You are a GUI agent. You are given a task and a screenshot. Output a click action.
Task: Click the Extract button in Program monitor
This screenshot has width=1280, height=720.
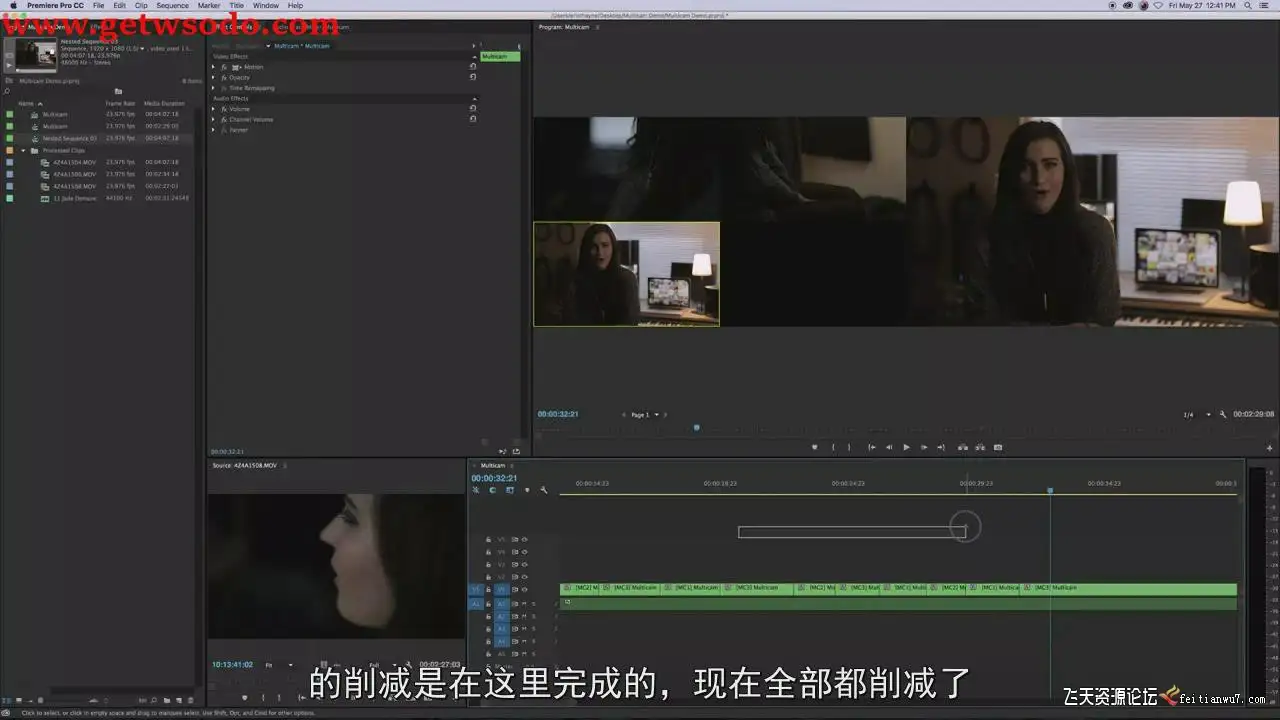coord(980,447)
